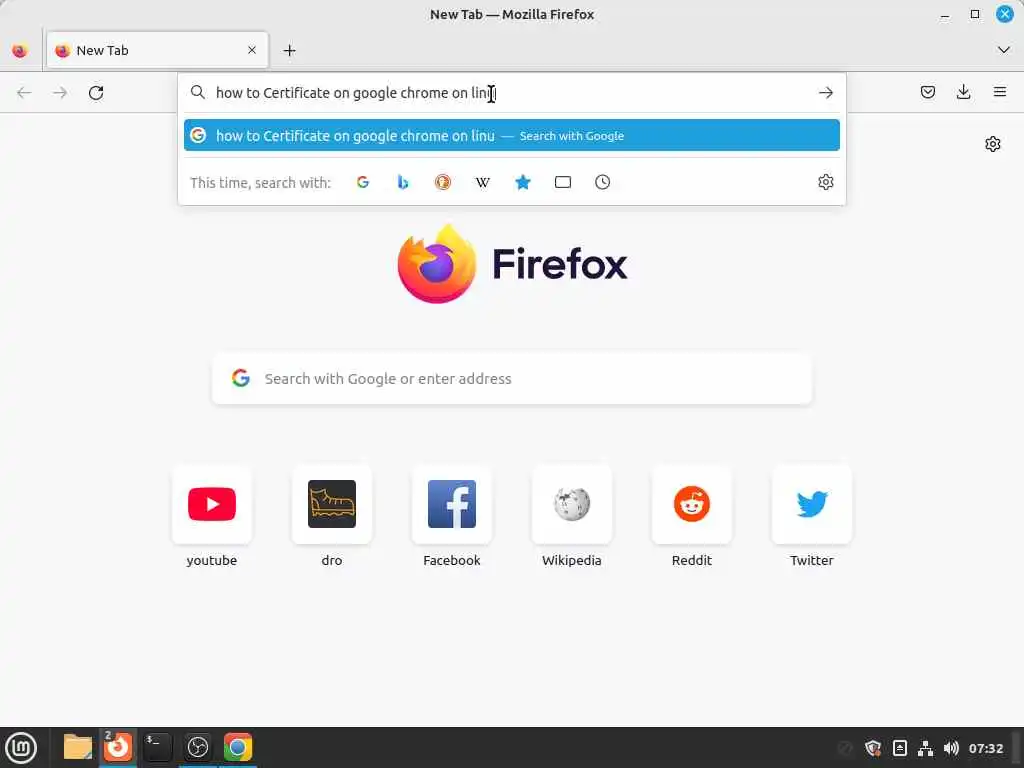Search bookmarks using the star icon
The image size is (1024, 768).
pyautogui.click(x=522, y=182)
